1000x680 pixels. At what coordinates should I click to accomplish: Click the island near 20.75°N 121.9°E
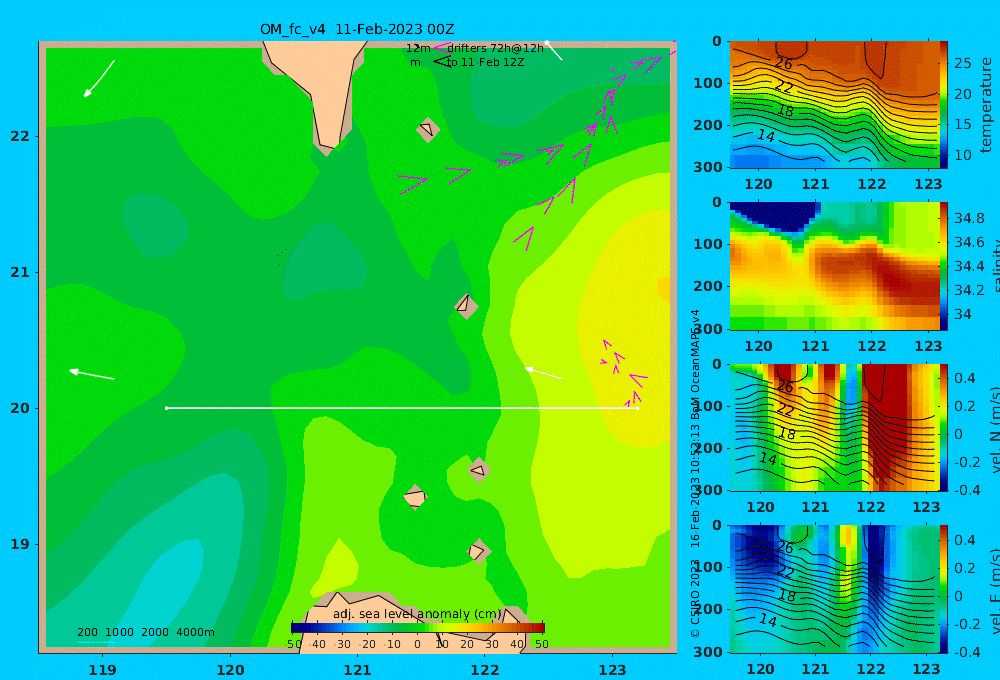pos(466,306)
